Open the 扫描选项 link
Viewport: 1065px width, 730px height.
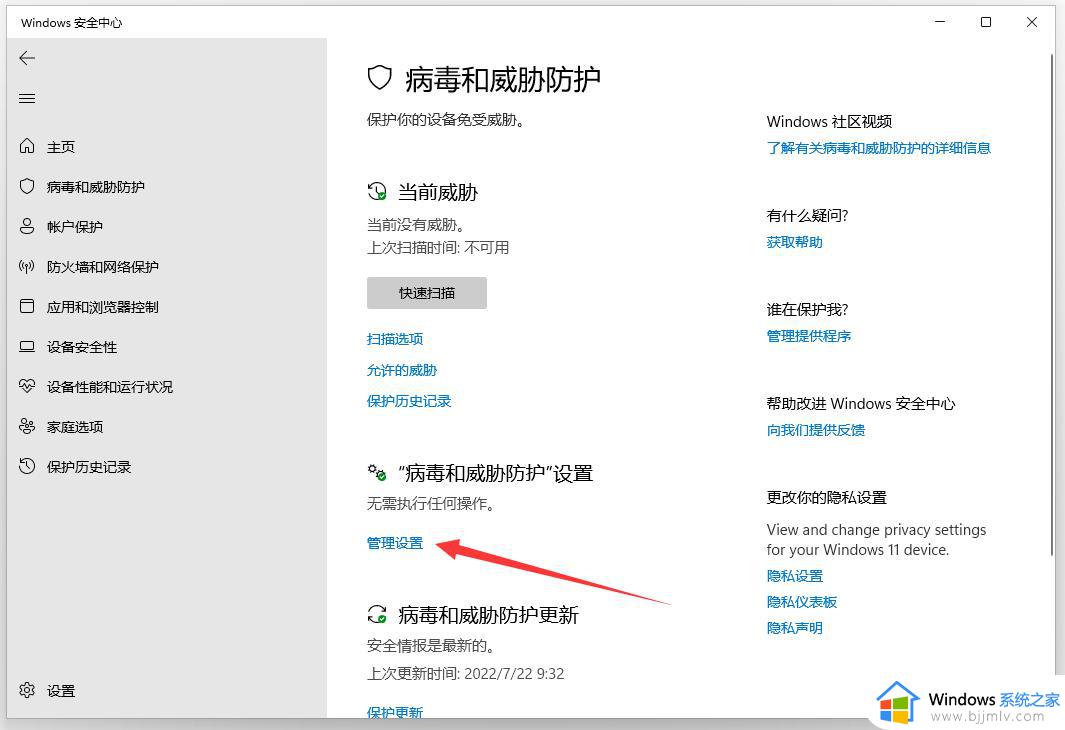(x=395, y=339)
